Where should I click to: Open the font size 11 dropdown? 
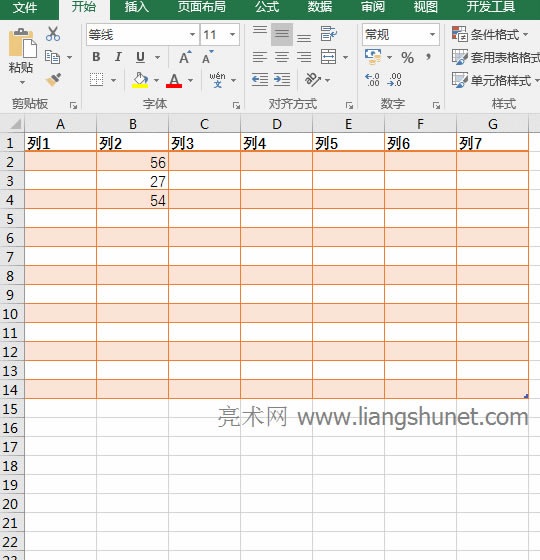[232, 35]
